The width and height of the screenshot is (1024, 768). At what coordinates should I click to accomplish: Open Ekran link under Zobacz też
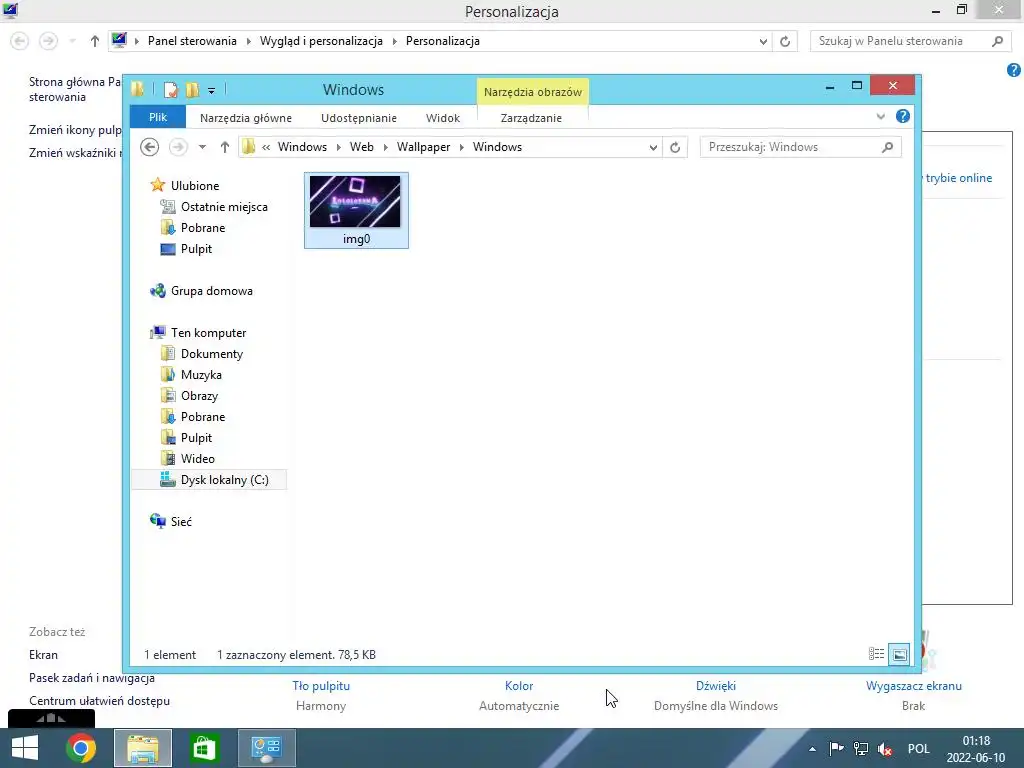[43, 654]
